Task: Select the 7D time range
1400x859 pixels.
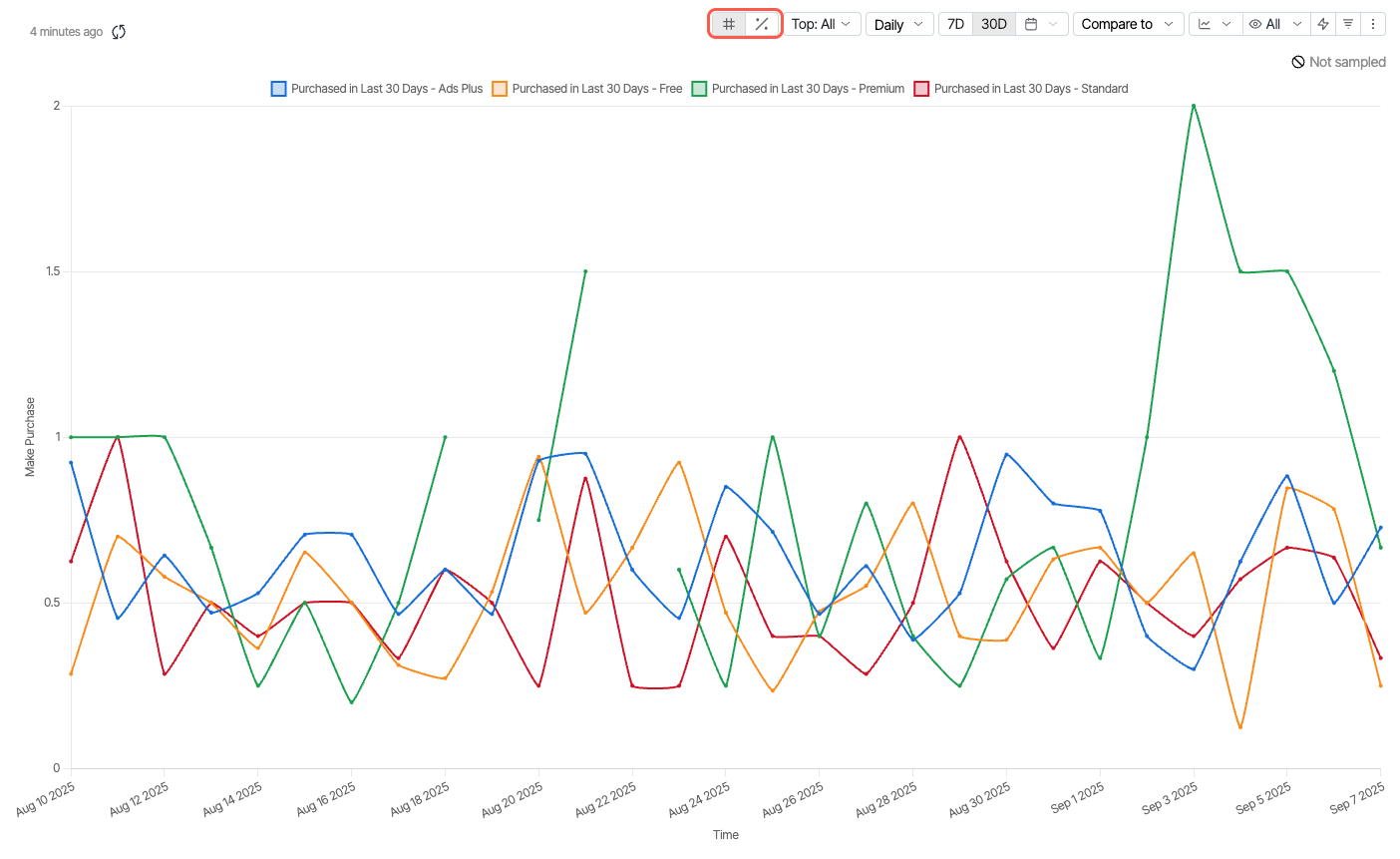Action: [x=955, y=24]
